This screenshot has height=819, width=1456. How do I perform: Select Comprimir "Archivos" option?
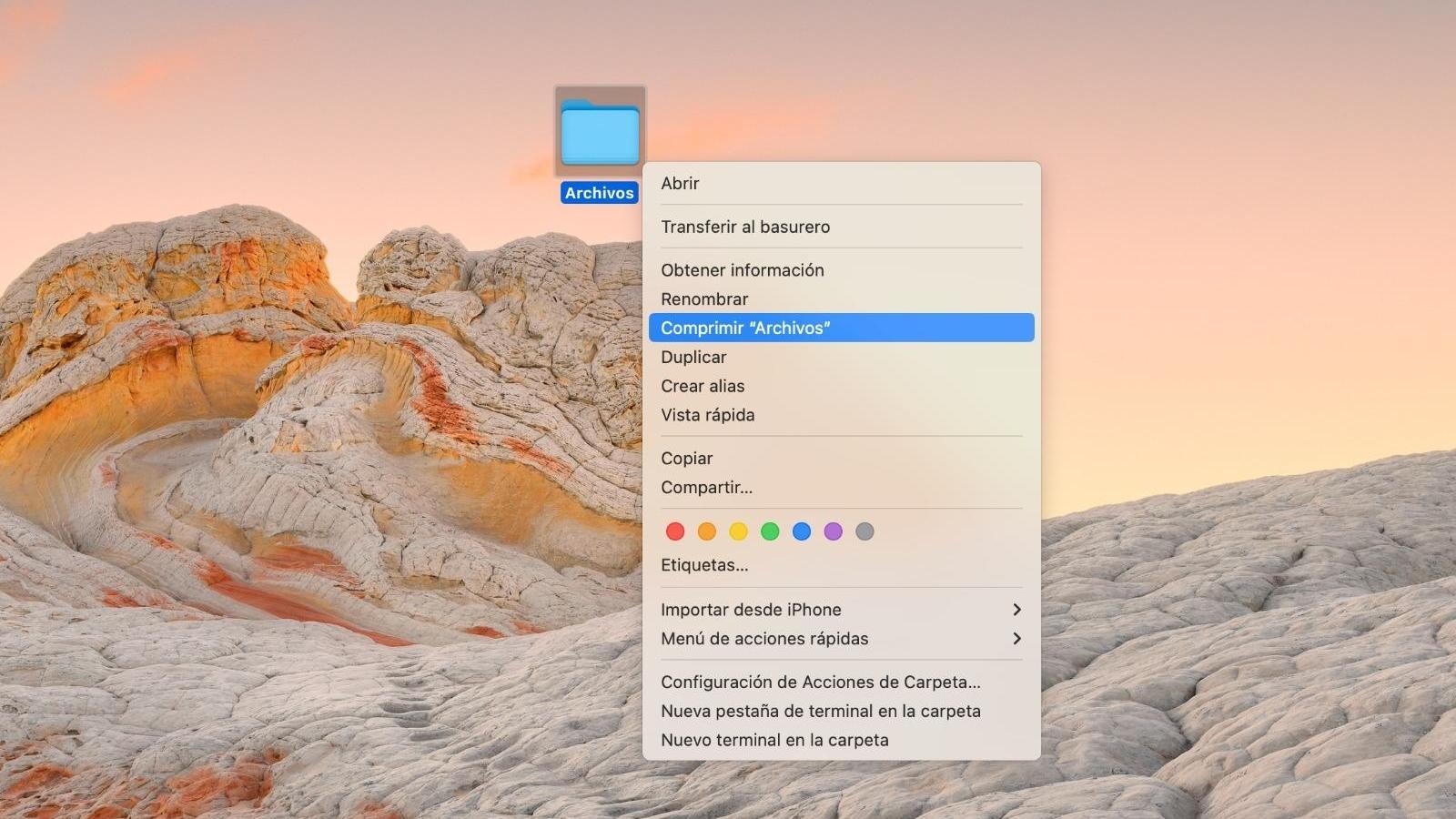click(x=744, y=328)
